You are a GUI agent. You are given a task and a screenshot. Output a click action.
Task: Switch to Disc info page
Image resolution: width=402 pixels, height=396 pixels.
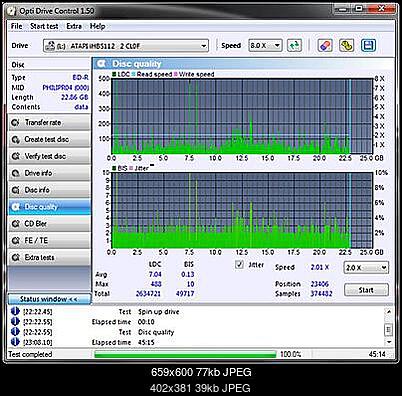49,190
